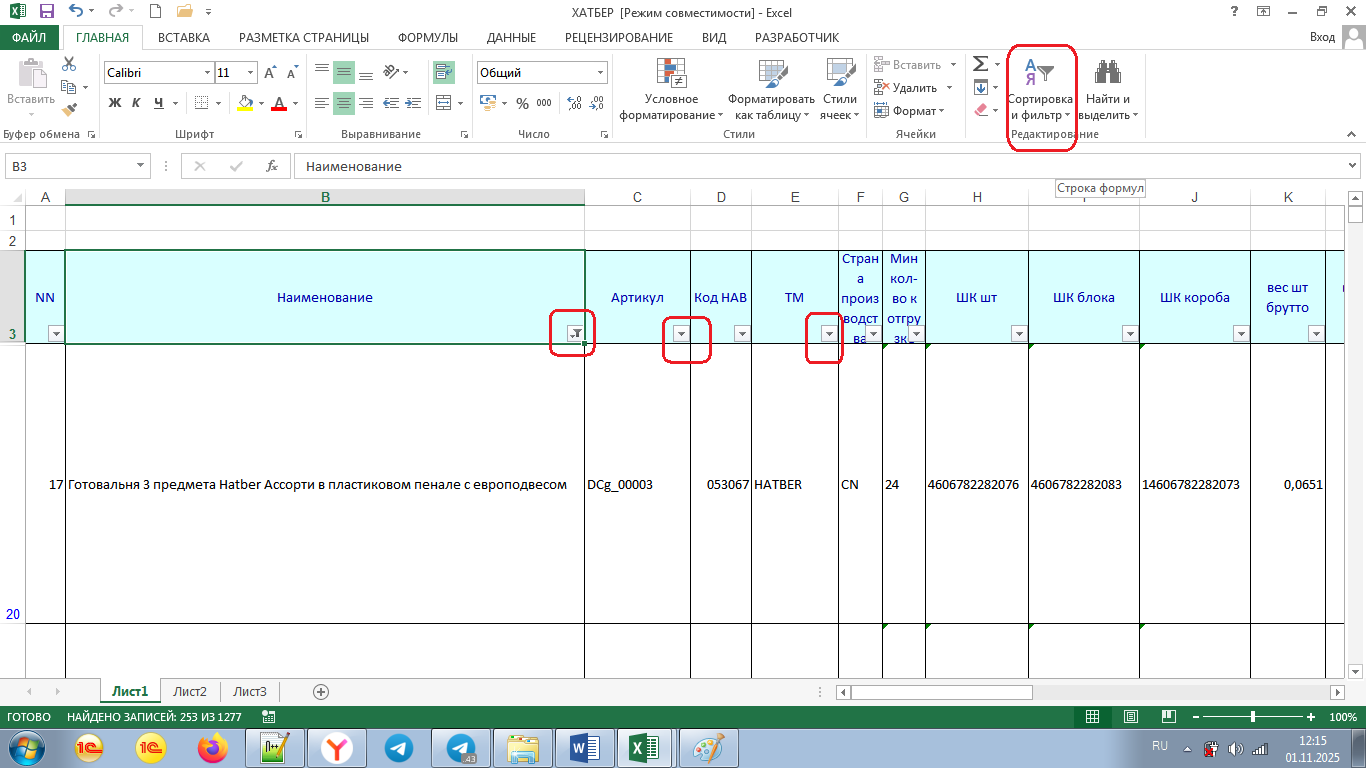Image resolution: width=1366 pixels, height=768 pixels.
Task: Open the Артикул column filter dropdown
Action: (x=681, y=334)
